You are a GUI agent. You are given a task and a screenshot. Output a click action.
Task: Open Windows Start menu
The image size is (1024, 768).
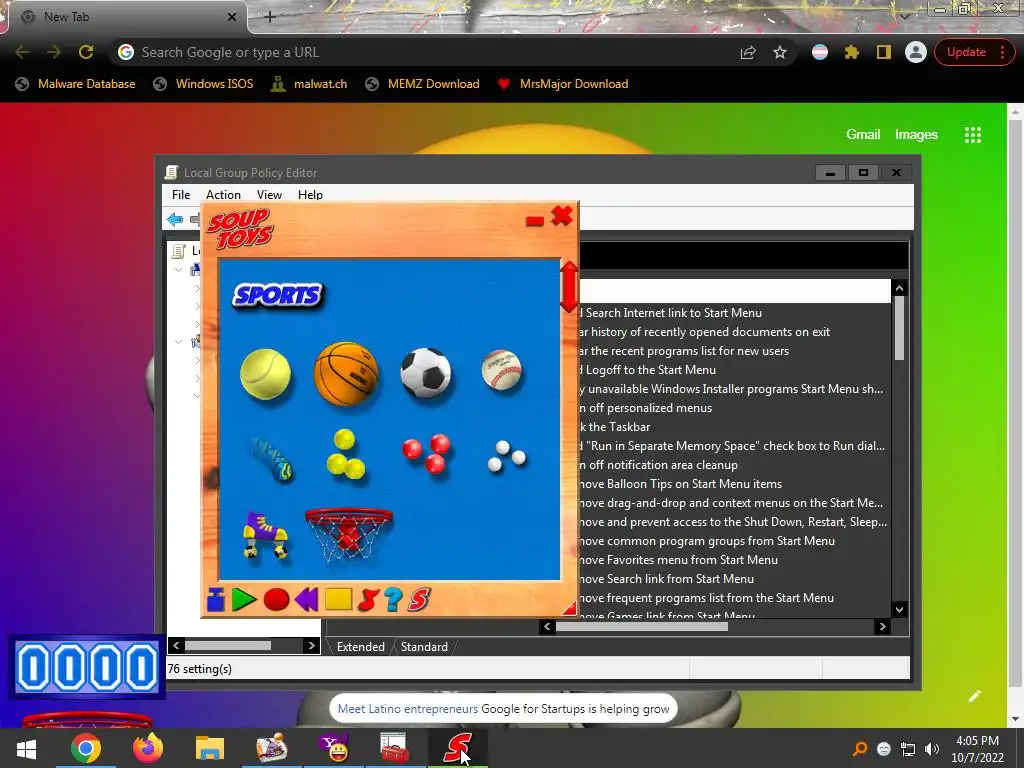26,748
